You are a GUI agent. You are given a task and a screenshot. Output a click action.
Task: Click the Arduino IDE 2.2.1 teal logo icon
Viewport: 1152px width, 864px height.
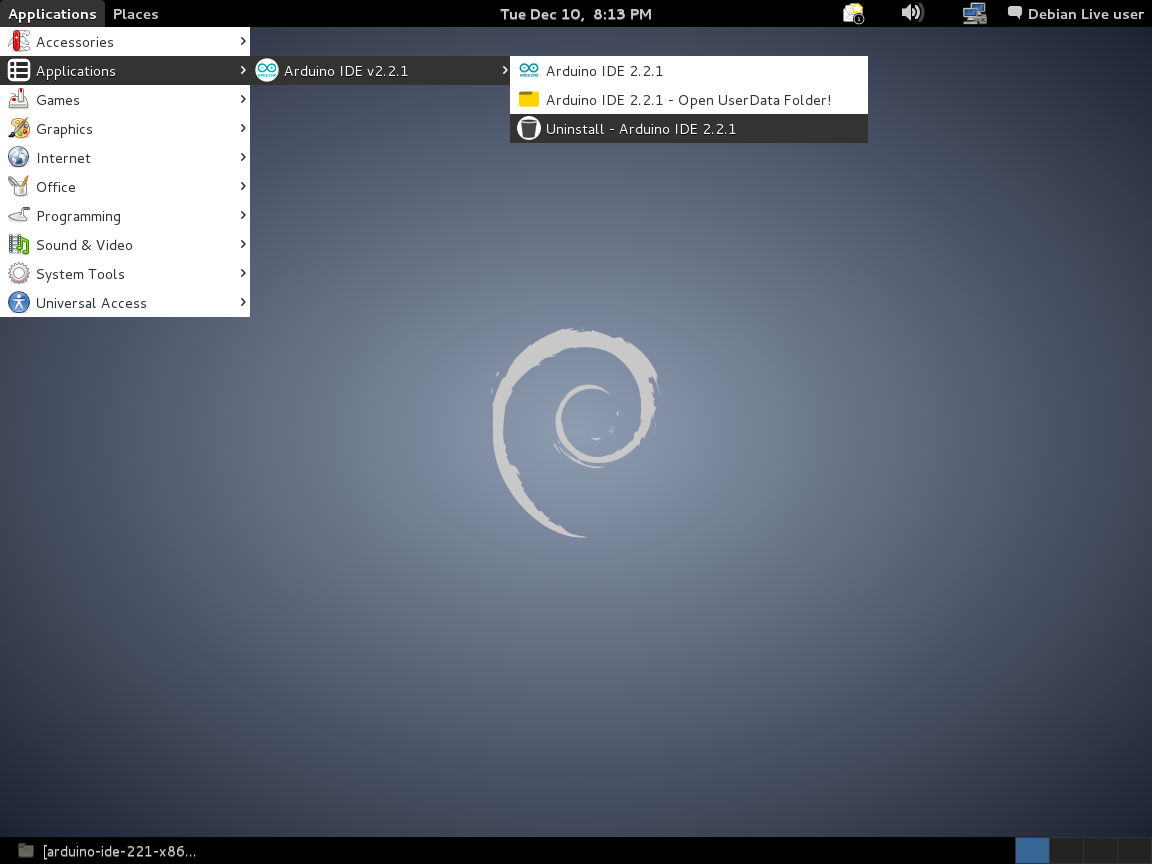[x=529, y=71]
